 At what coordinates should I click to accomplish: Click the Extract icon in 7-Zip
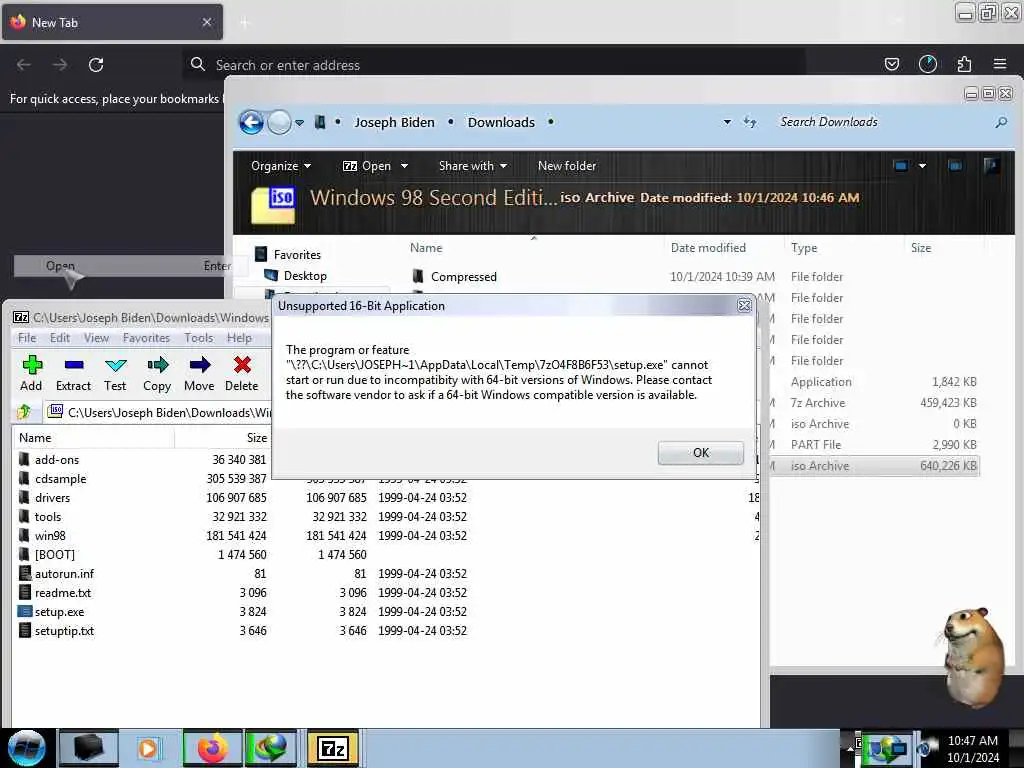click(74, 364)
